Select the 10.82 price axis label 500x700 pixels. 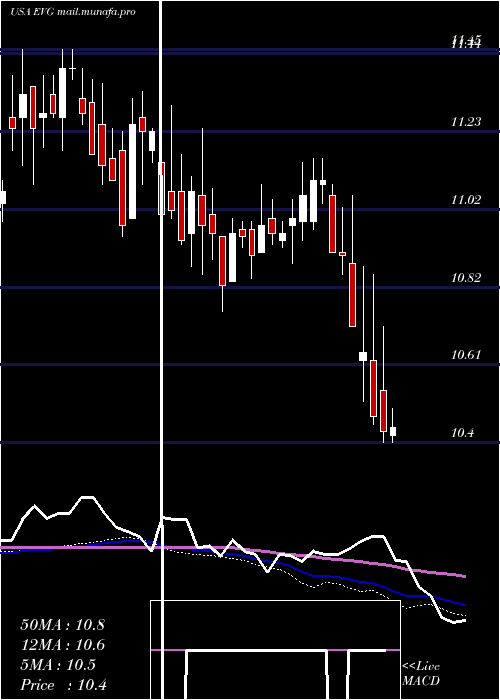pos(466,278)
